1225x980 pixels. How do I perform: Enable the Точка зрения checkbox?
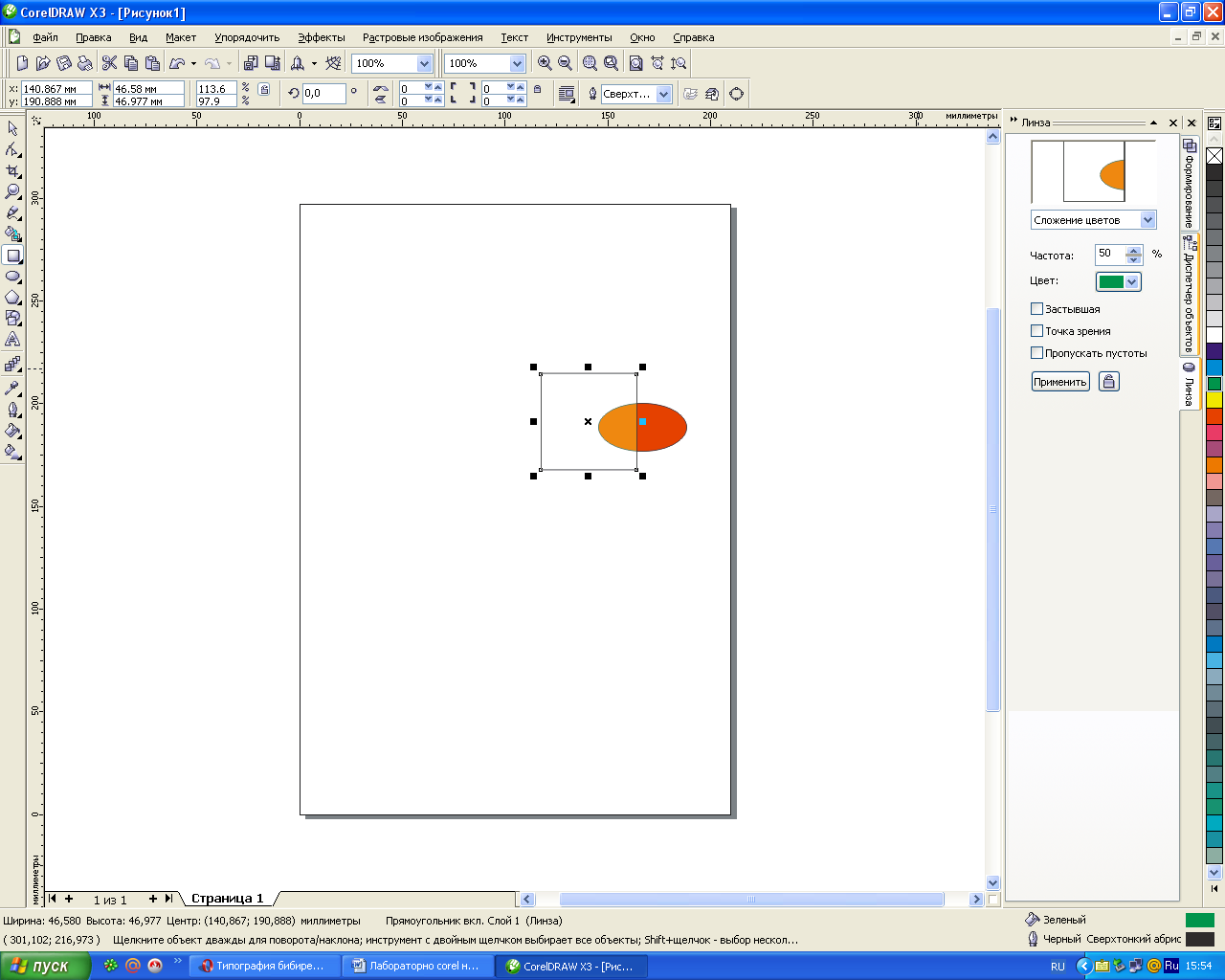tap(1036, 331)
